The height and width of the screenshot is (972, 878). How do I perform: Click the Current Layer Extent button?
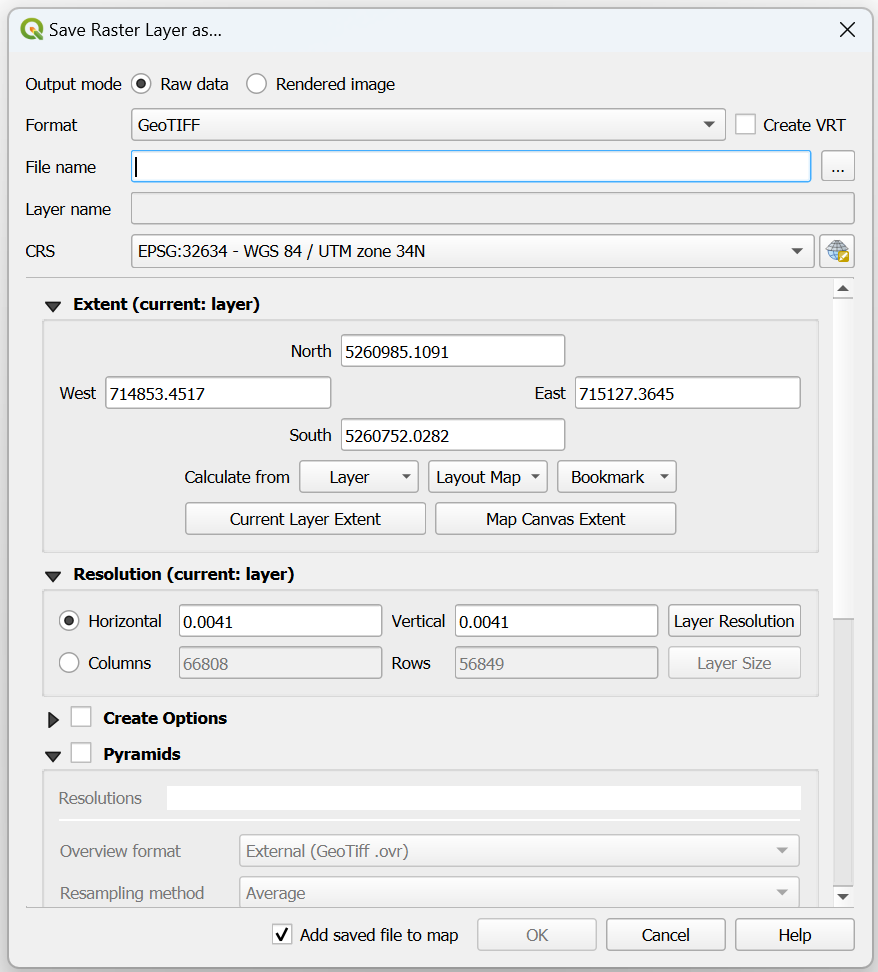click(x=305, y=518)
